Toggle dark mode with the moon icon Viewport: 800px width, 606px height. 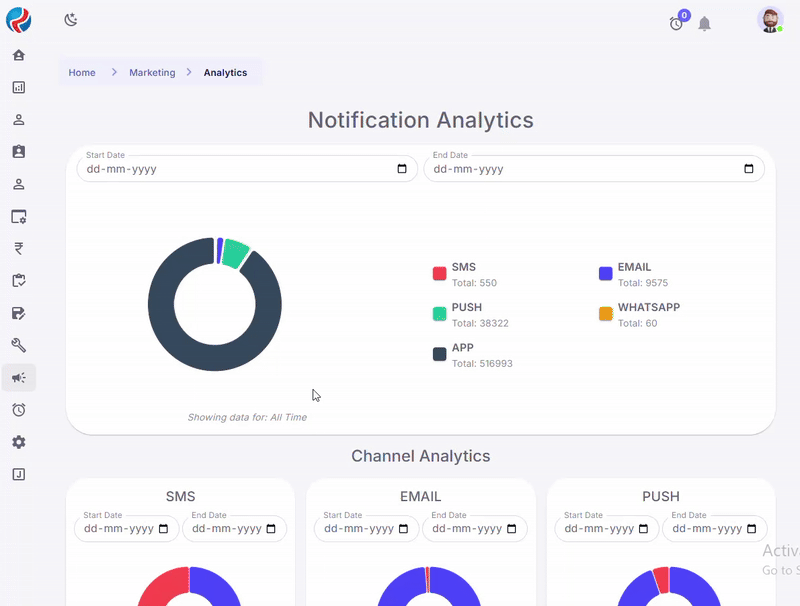(70, 20)
